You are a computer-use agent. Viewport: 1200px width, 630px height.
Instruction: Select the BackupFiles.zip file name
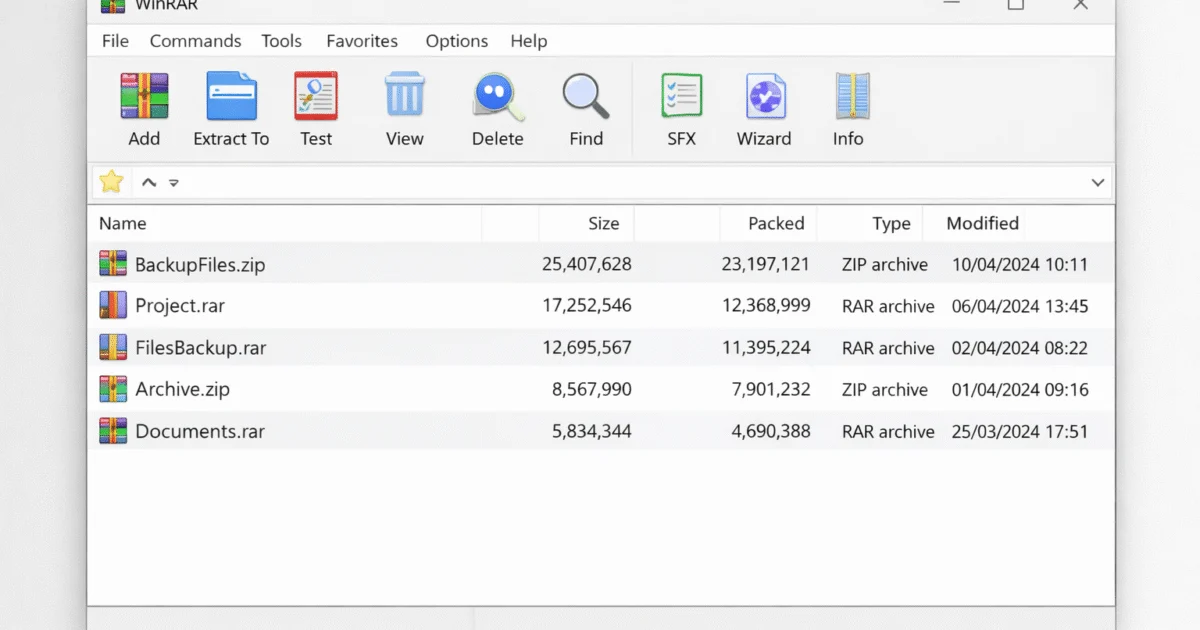point(200,265)
